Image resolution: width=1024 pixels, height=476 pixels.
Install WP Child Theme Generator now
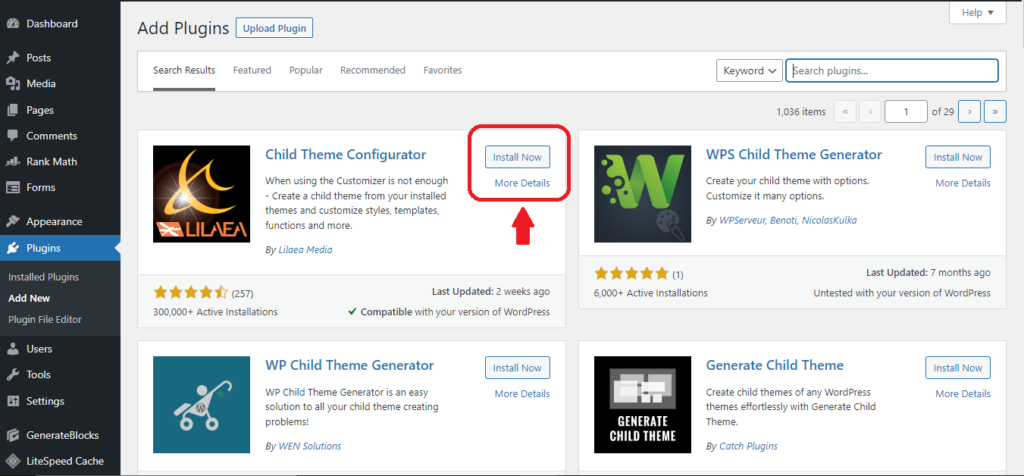pyautogui.click(x=517, y=368)
